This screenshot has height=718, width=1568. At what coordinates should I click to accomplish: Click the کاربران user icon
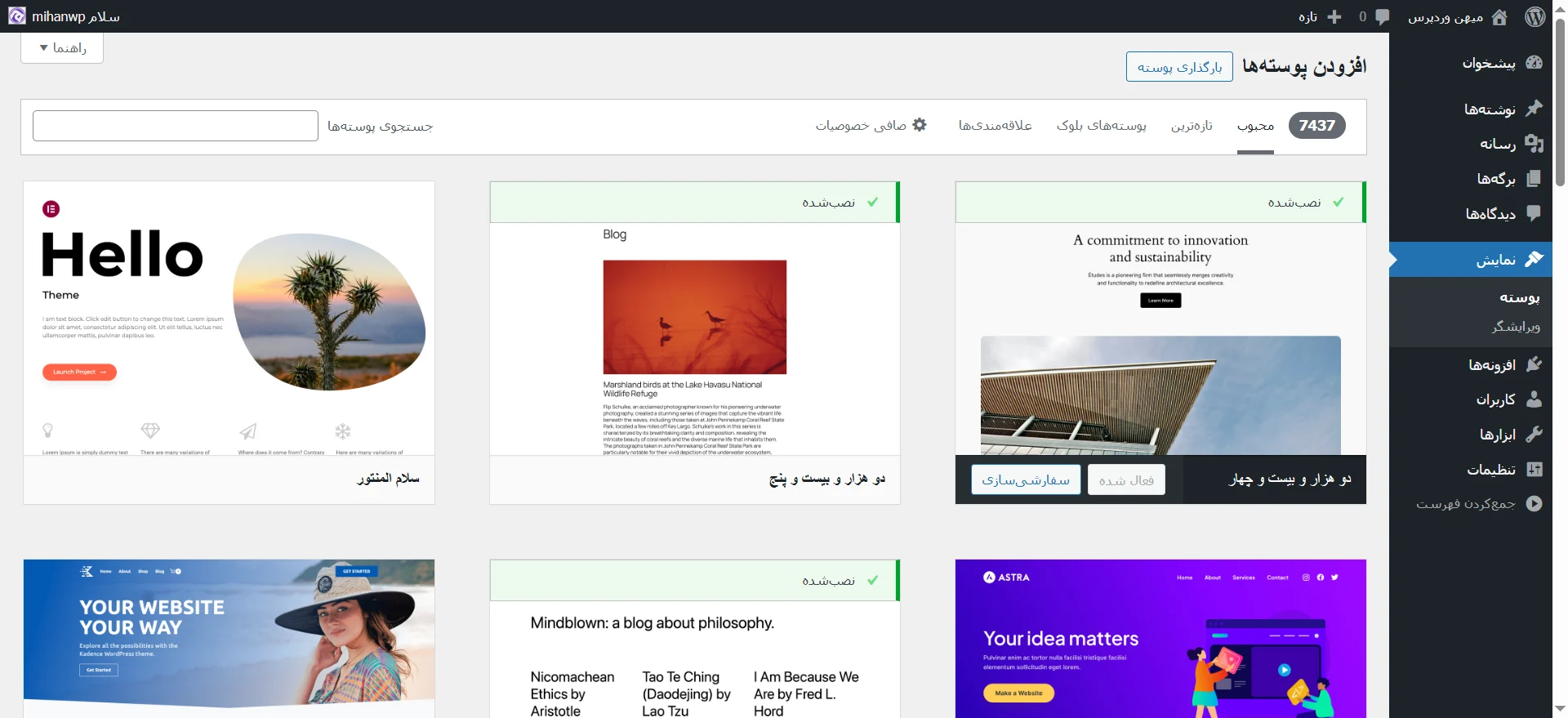click(x=1534, y=399)
